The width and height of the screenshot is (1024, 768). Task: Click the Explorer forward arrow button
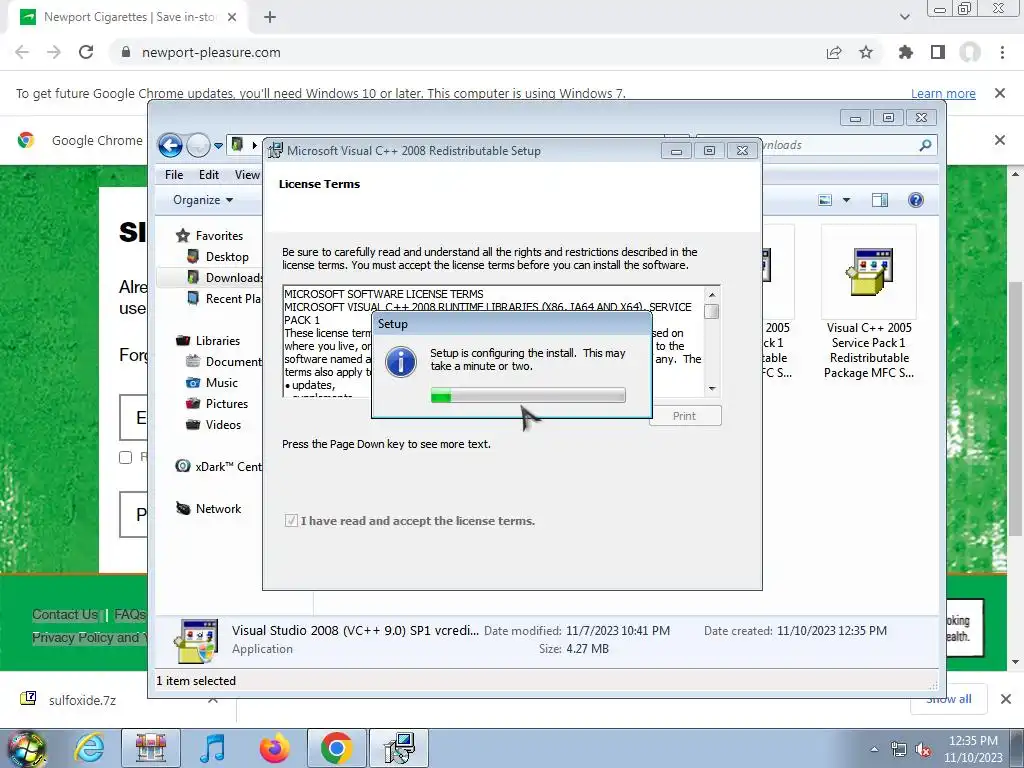[198, 145]
